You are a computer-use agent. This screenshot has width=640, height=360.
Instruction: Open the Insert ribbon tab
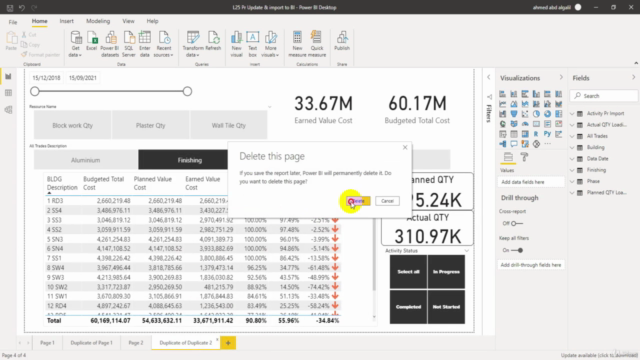pos(67,21)
